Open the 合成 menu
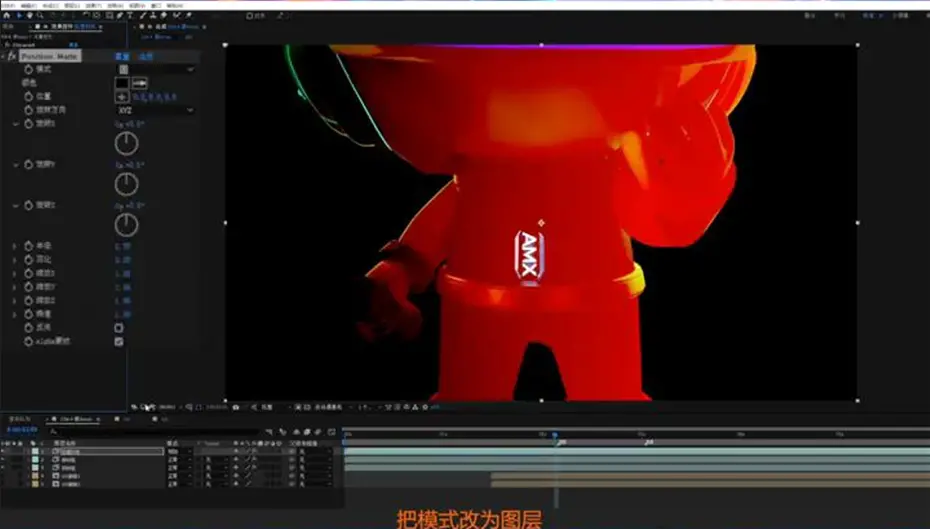The width and height of the screenshot is (930, 529). [x=50, y=5]
